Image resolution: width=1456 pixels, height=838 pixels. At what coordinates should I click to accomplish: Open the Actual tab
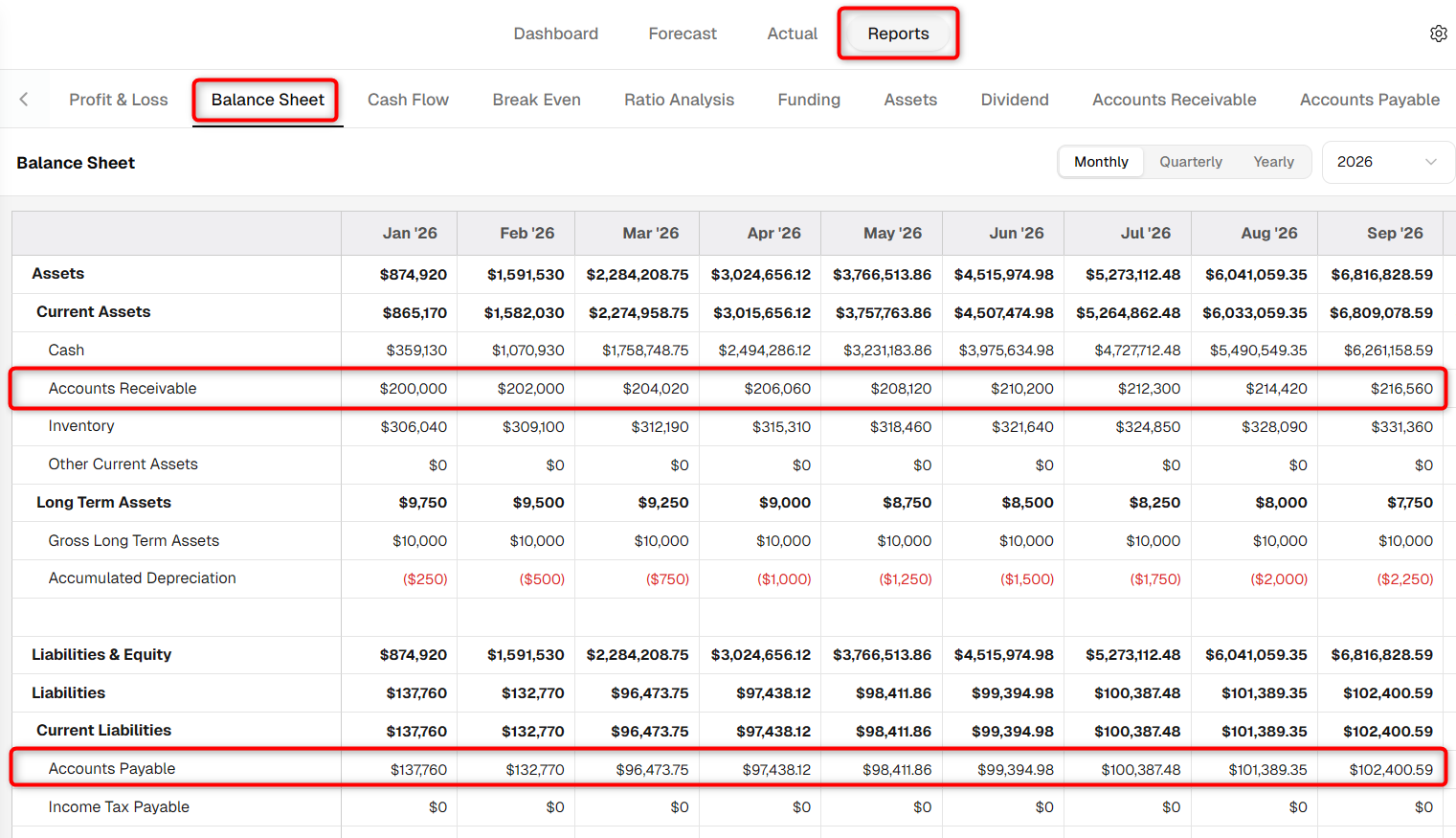(792, 34)
